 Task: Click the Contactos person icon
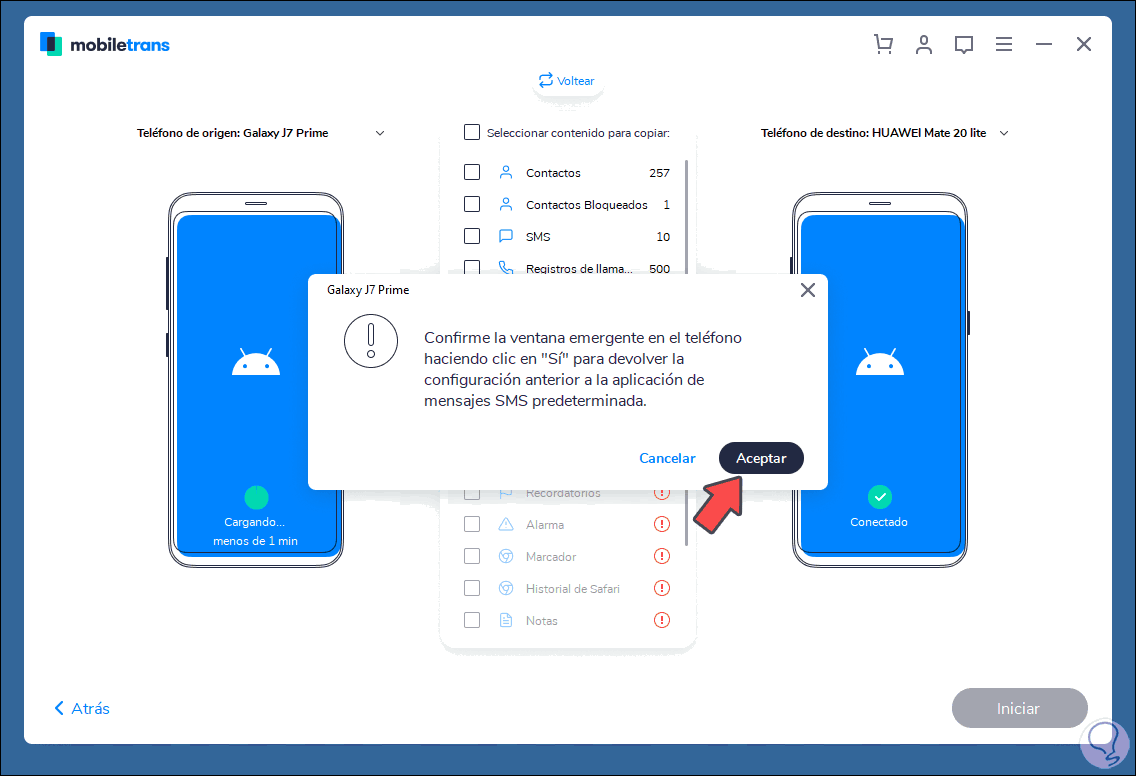pos(506,172)
